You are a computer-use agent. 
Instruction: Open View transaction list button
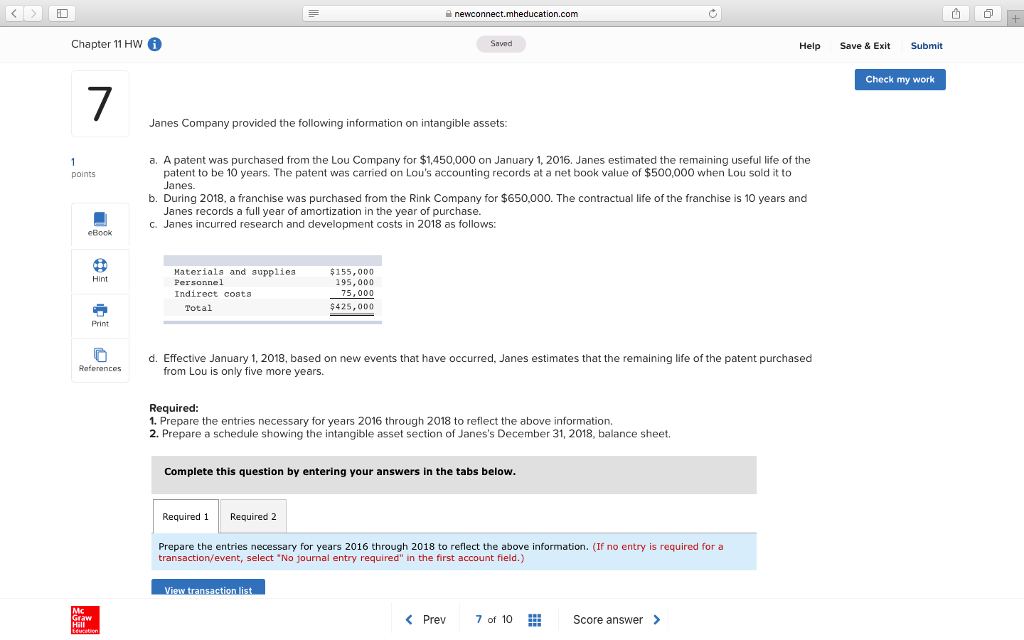click(208, 588)
